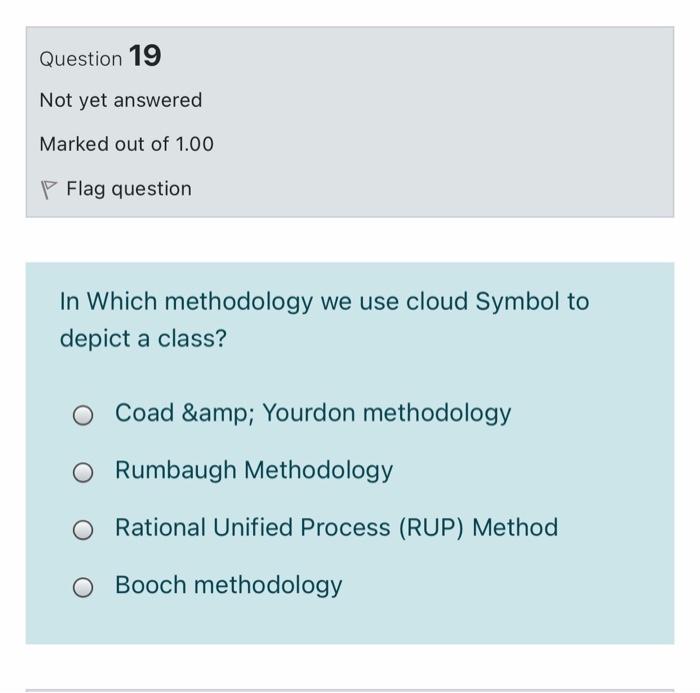This screenshot has width=700, height=693.
Task: Click the 'depict a class?' text line
Action: (x=143, y=339)
